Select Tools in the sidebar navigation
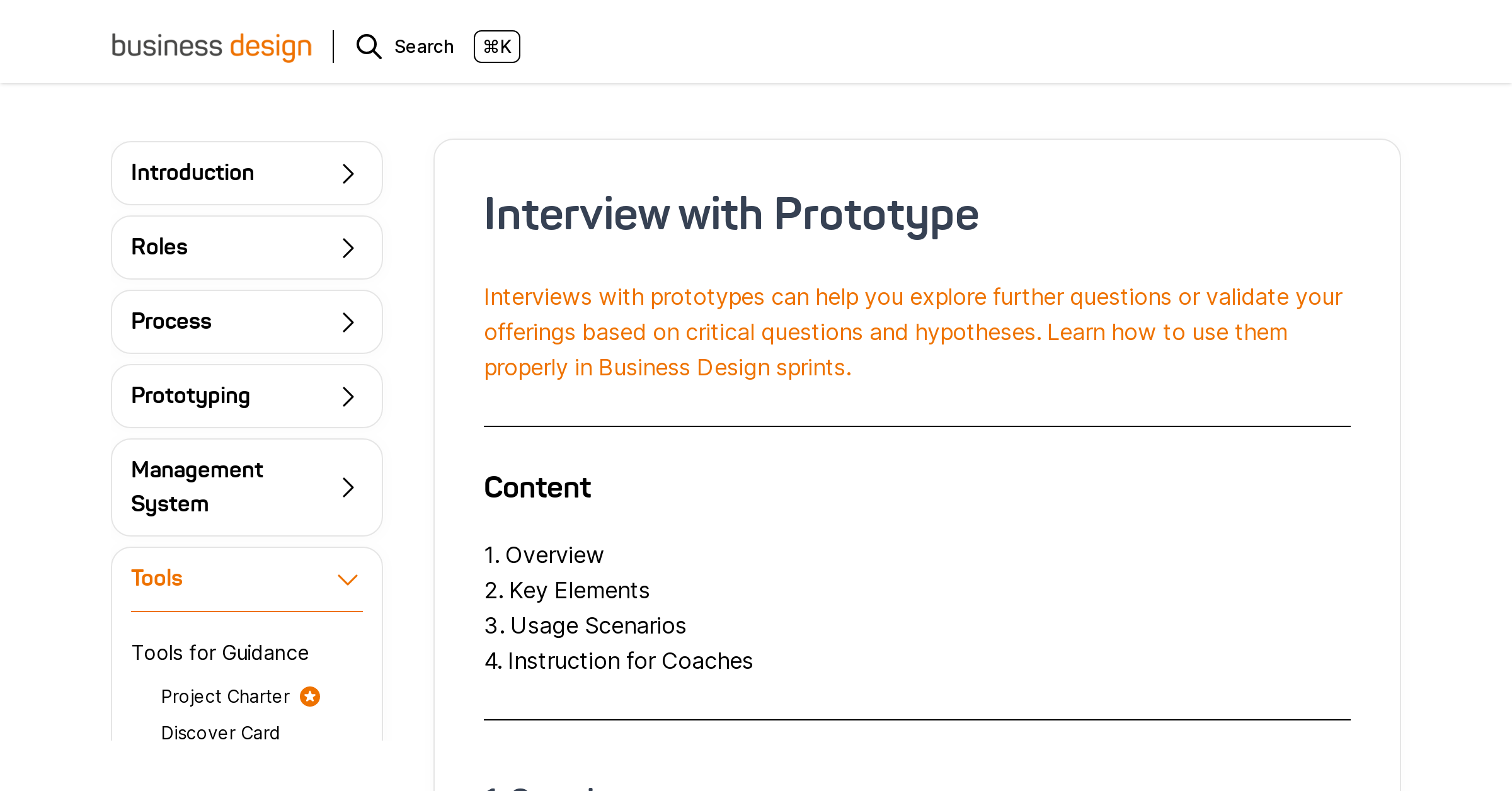 click(156, 578)
